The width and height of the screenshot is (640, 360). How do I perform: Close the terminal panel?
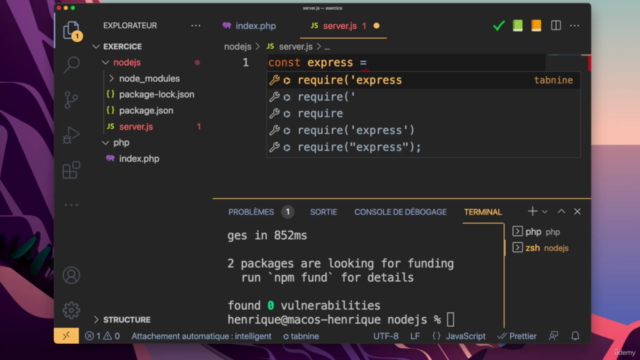point(577,211)
